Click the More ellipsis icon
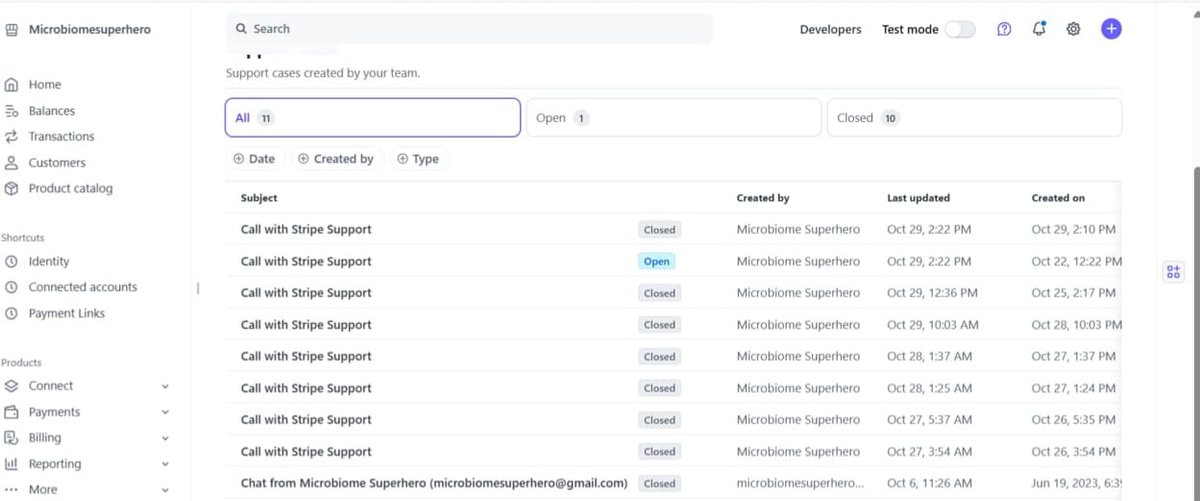 point(12,490)
